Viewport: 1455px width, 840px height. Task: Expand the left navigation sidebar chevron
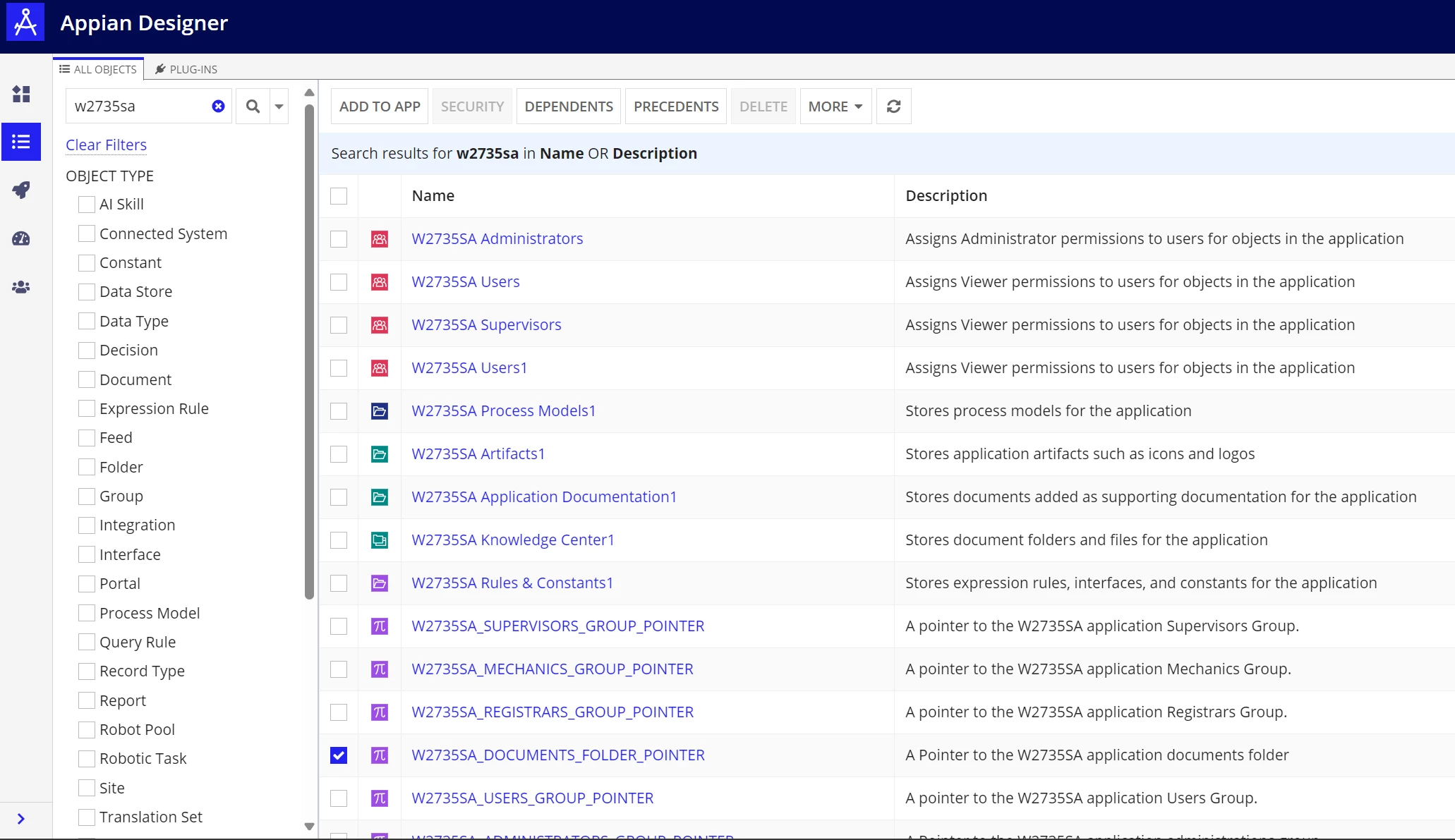(x=21, y=819)
